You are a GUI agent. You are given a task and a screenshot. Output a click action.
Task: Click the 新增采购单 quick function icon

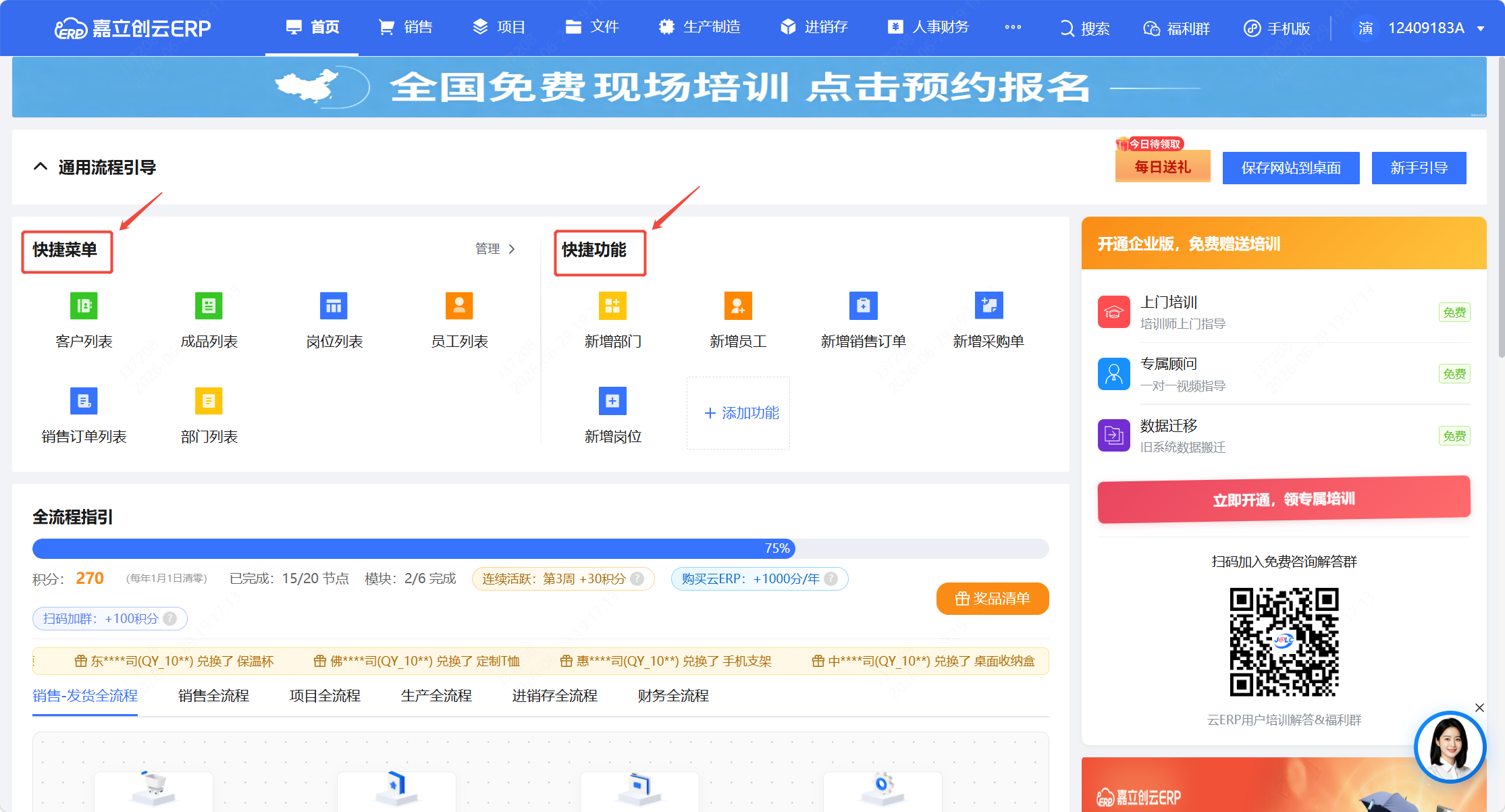(x=988, y=306)
